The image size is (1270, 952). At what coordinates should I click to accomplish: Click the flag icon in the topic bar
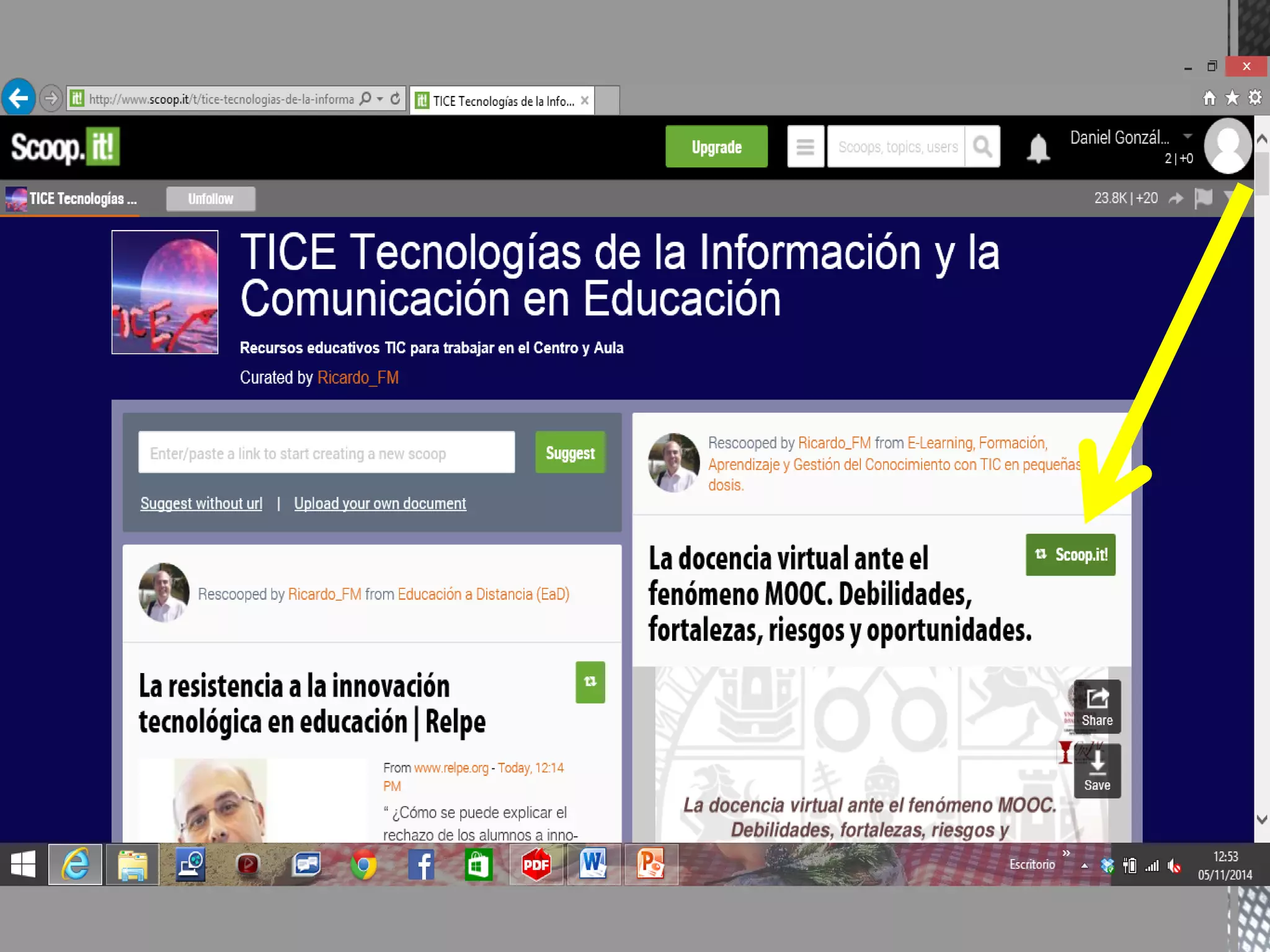click(x=1203, y=198)
